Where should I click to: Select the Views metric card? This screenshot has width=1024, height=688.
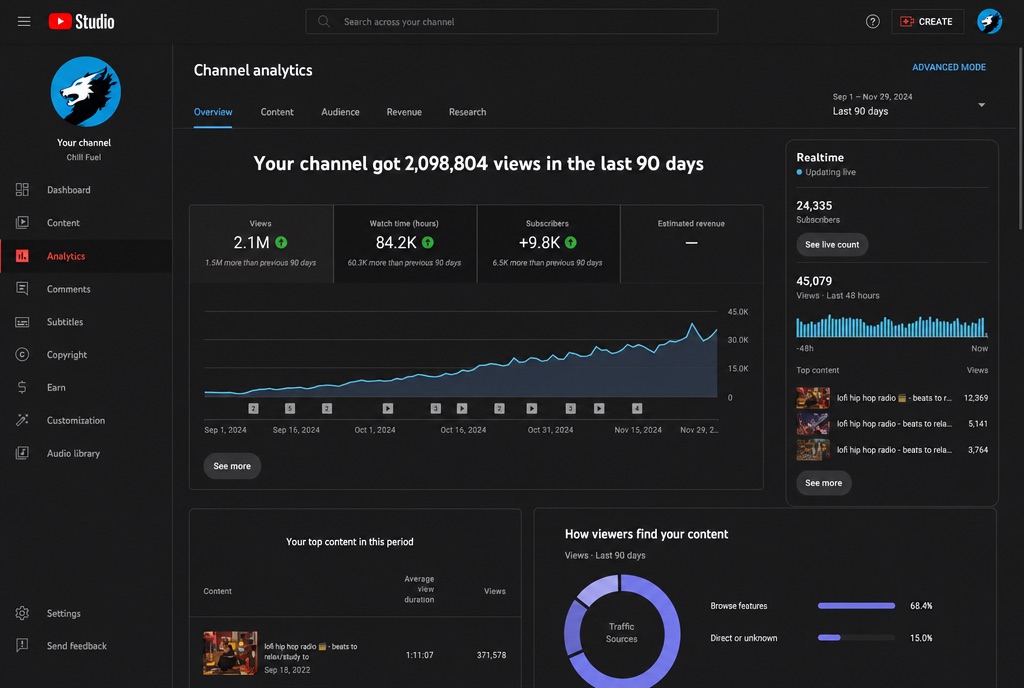(x=261, y=244)
